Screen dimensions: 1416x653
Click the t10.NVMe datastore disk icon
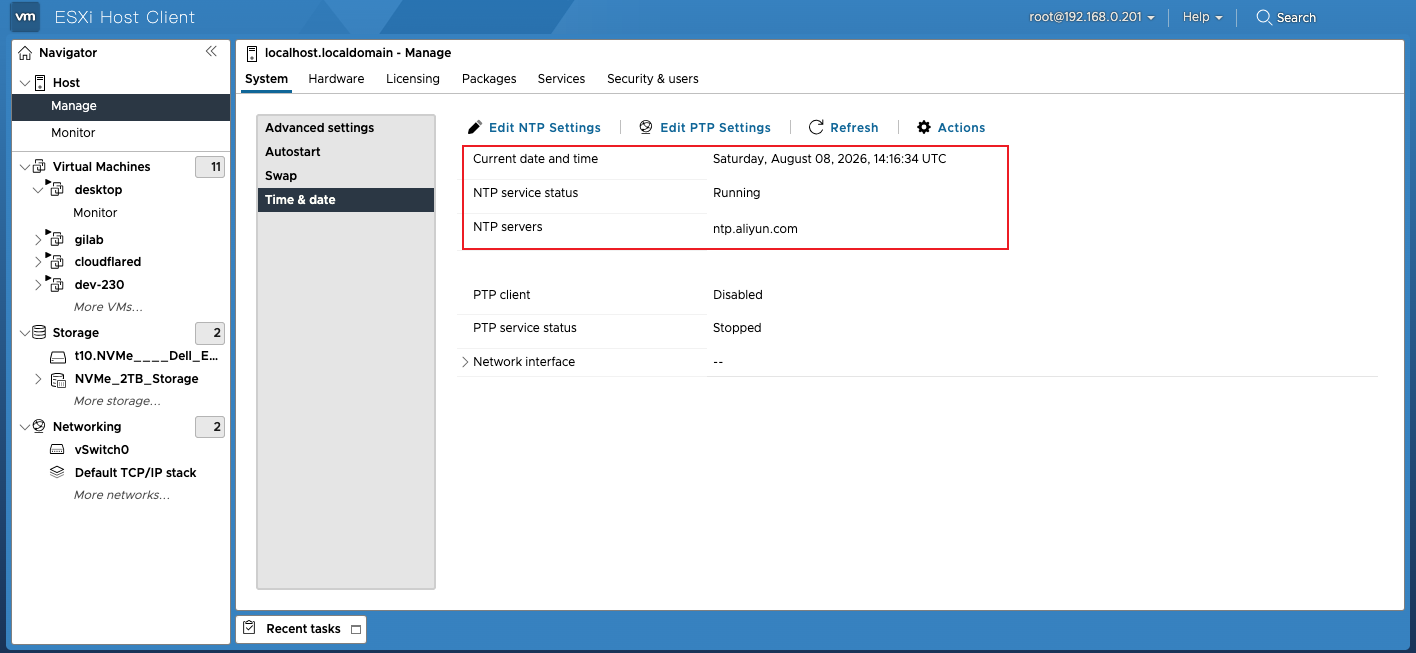[58, 356]
